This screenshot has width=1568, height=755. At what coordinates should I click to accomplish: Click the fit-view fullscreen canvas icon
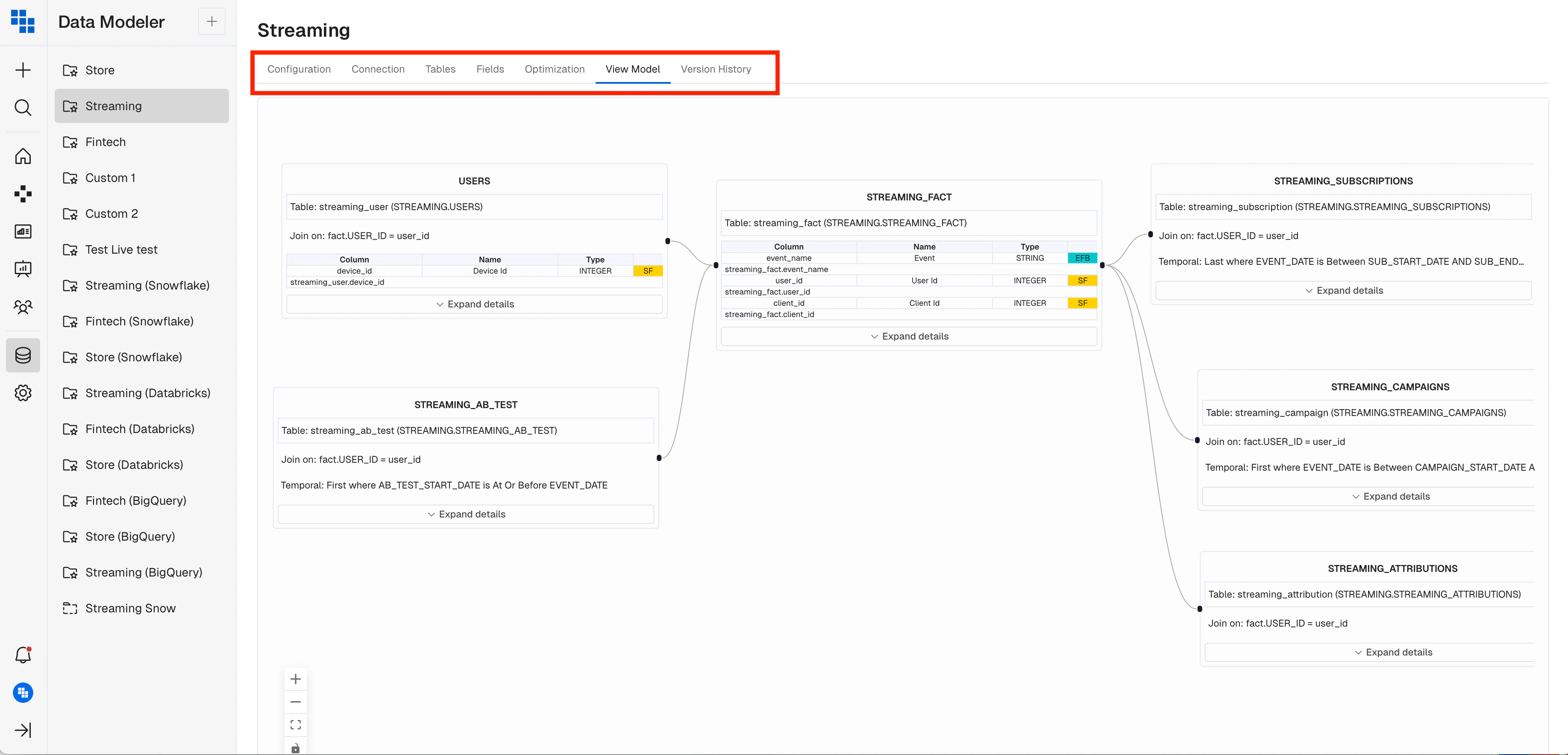[295, 725]
